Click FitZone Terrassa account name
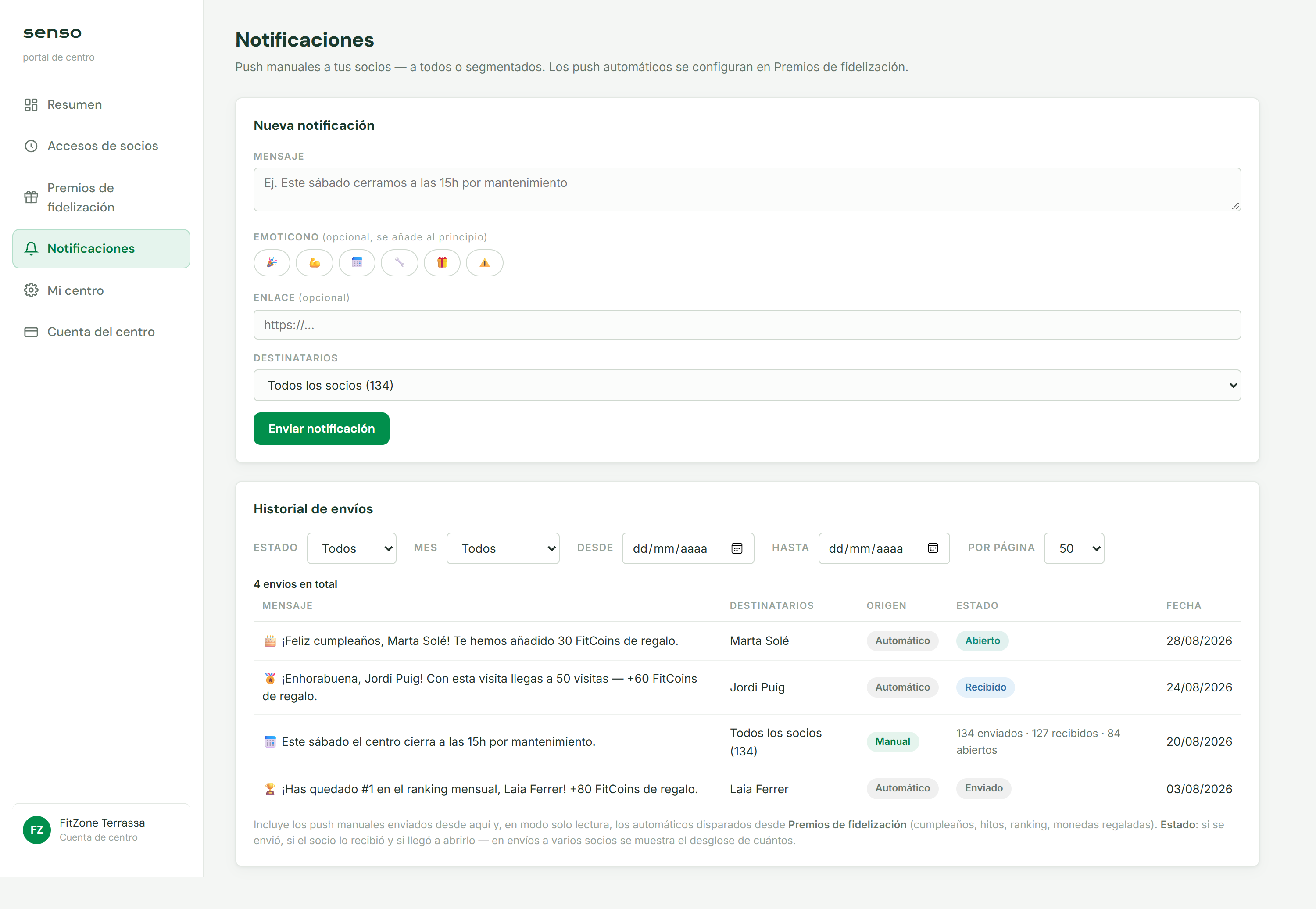Image resolution: width=1316 pixels, height=909 pixels. click(102, 823)
